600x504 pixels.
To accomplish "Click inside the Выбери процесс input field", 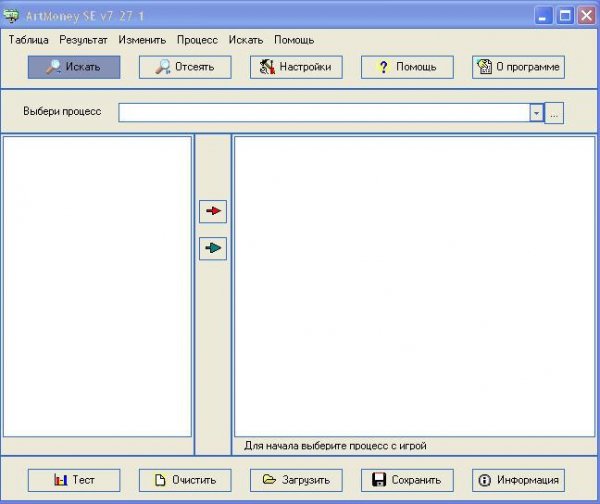I will coord(324,113).
